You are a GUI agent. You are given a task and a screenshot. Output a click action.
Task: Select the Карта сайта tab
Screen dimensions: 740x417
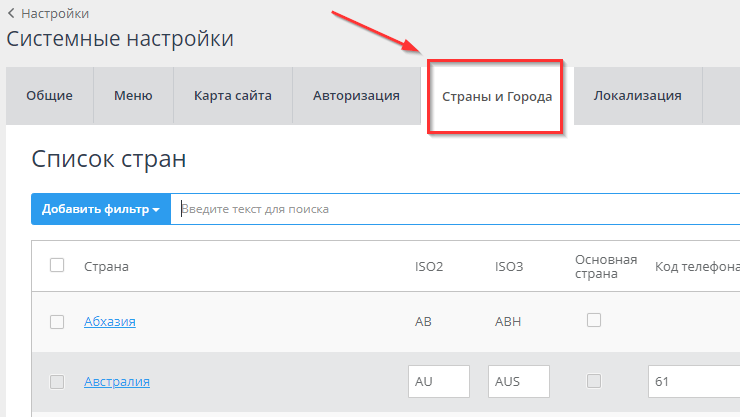233,96
